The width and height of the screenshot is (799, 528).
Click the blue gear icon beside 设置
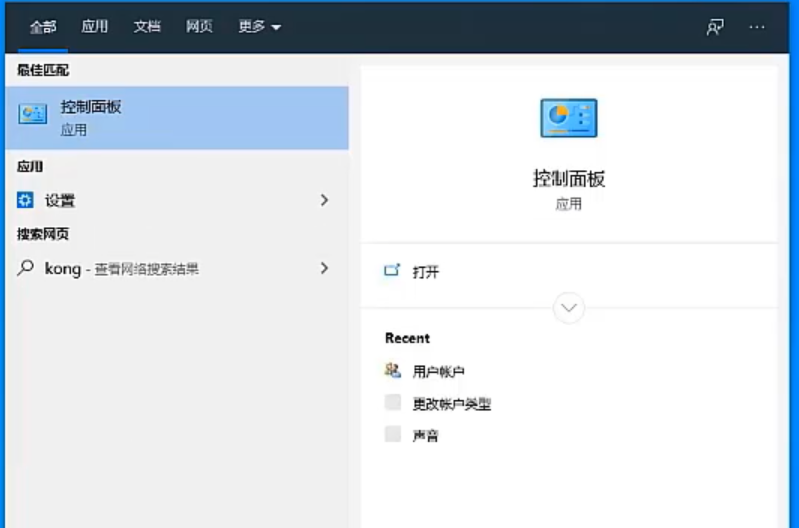pos(25,200)
